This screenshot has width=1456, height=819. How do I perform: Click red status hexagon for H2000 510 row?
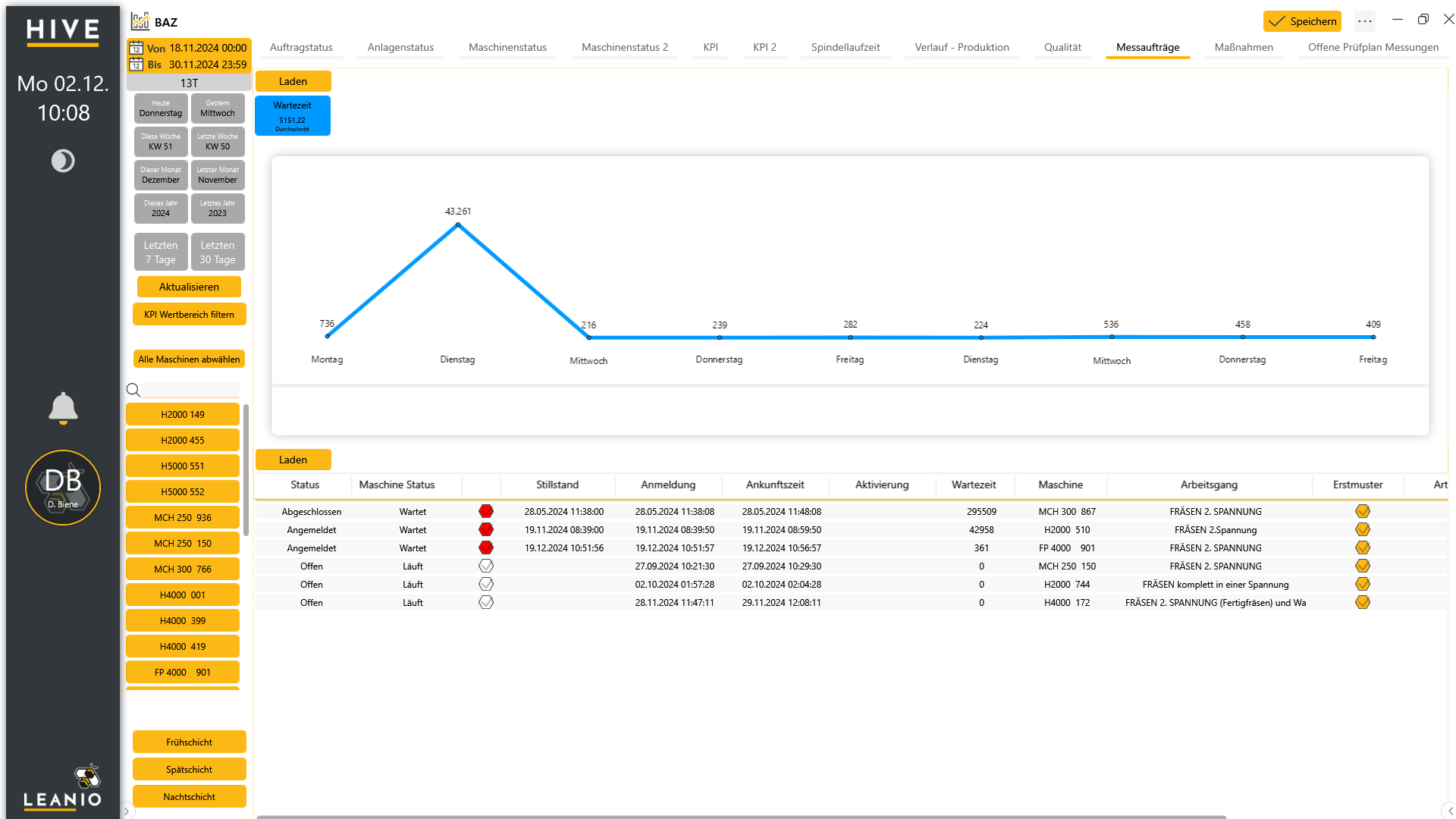tap(486, 529)
